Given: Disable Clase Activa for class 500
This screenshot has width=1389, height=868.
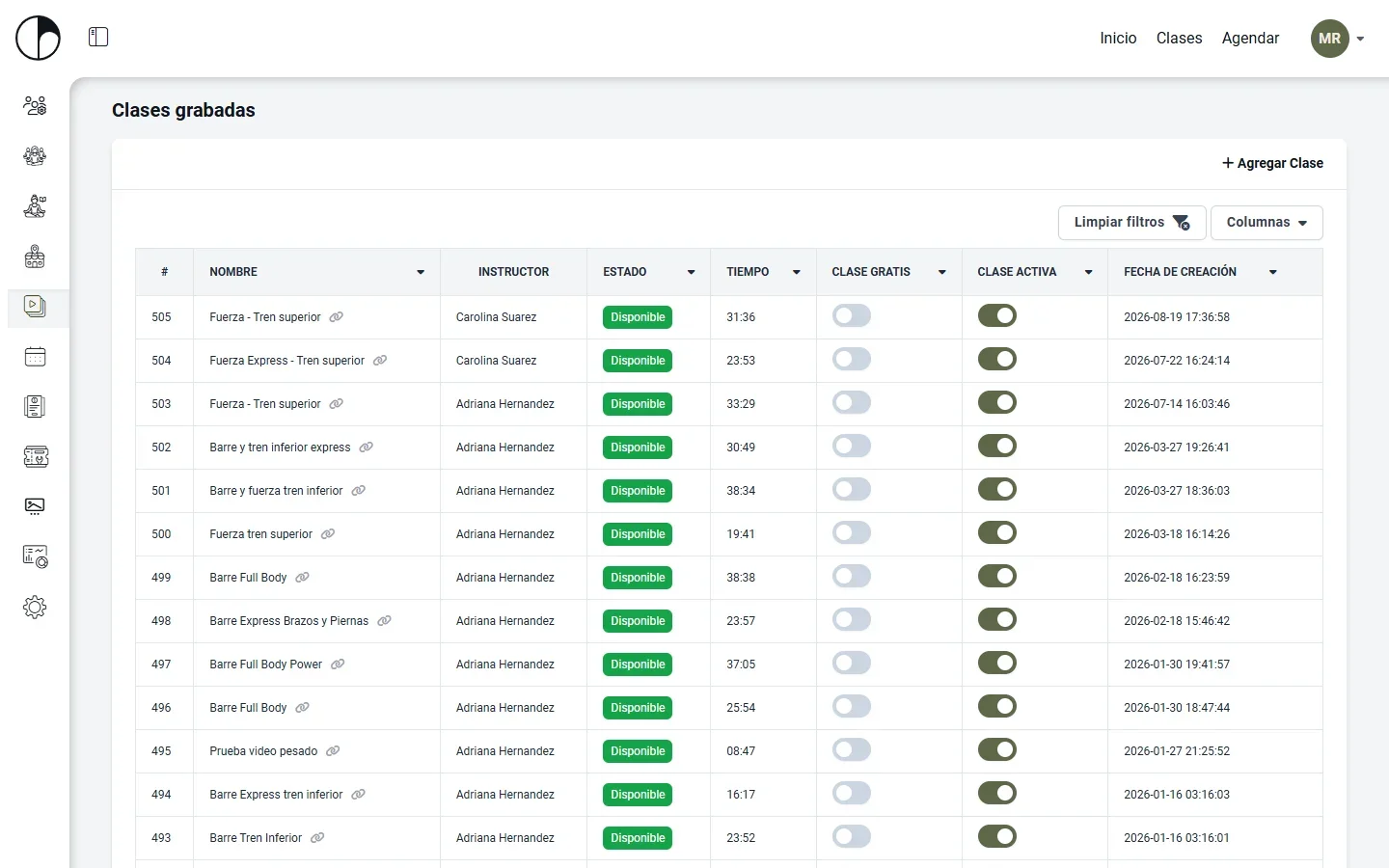Looking at the screenshot, I should (997, 532).
